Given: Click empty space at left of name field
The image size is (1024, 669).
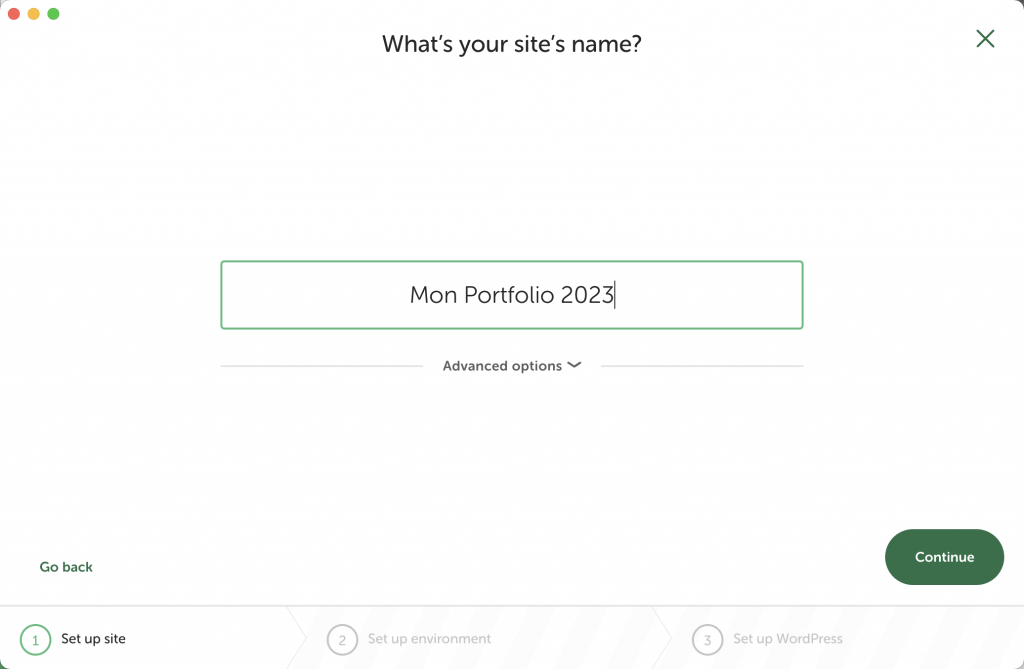Looking at the screenshot, I should tap(300, 295).
